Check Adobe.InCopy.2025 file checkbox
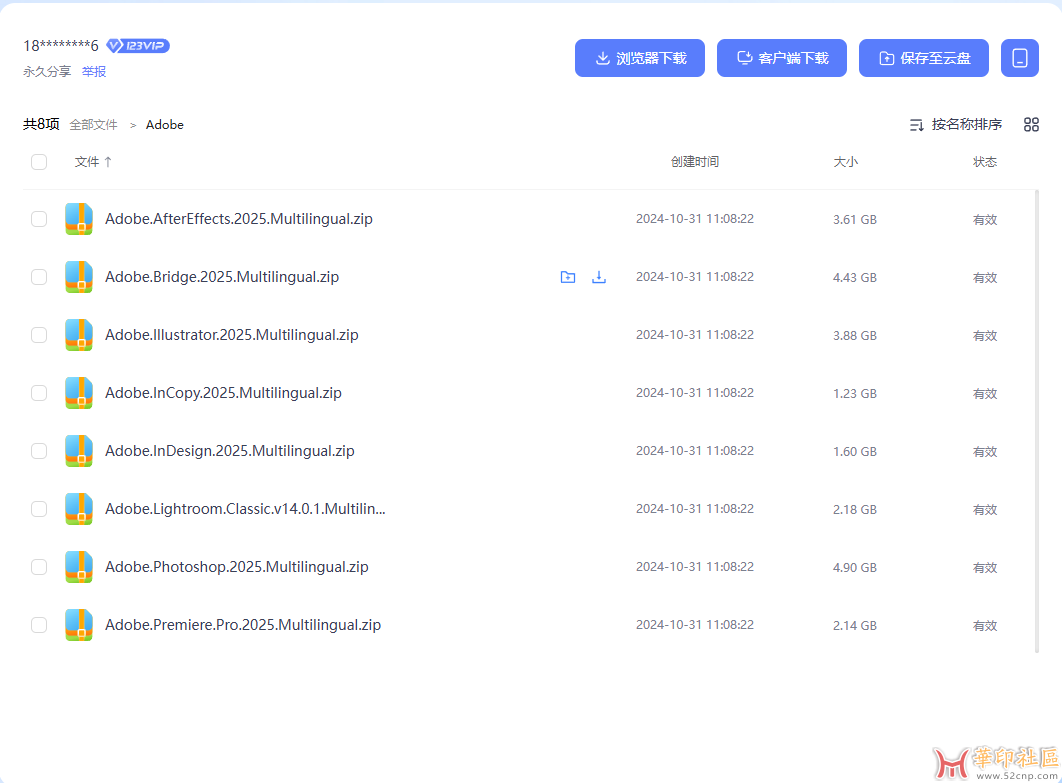 (x=39, y=393)
